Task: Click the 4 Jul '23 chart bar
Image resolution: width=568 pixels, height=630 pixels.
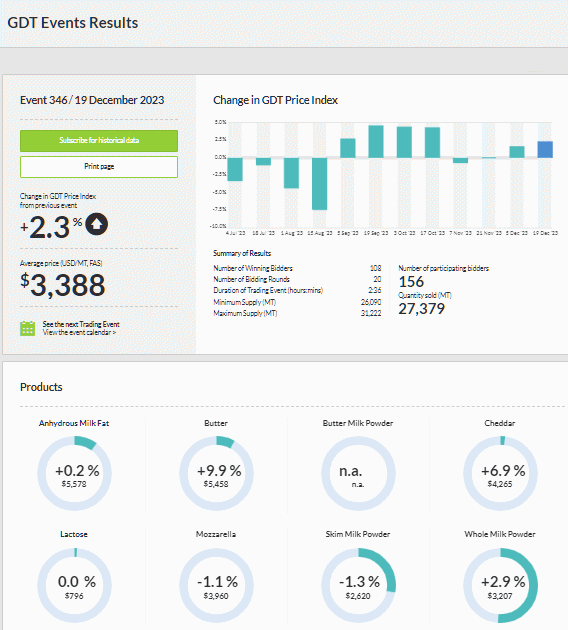Action: tap(235, 169)
